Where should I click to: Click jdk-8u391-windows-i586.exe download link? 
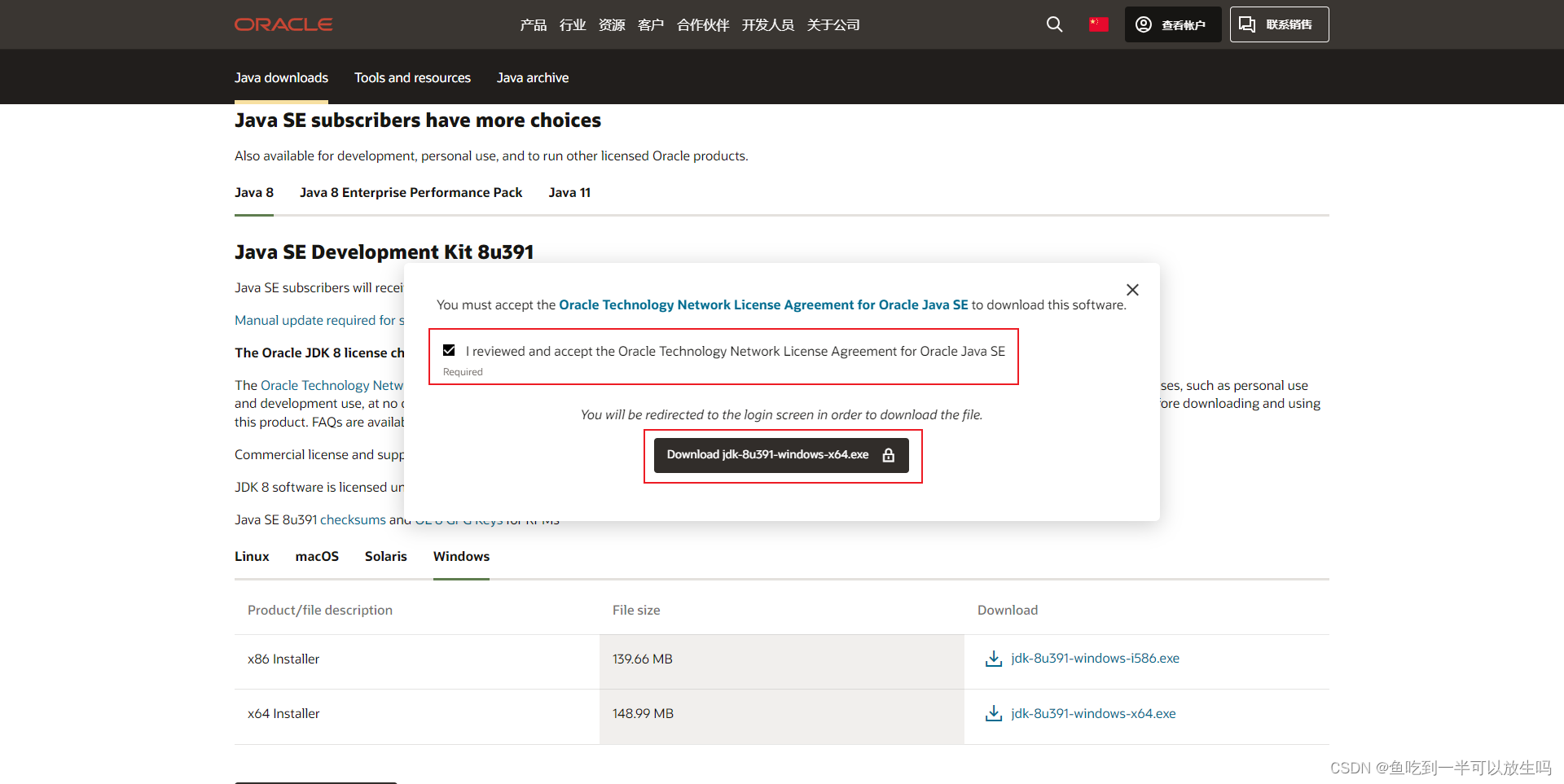coord(1095,659)
